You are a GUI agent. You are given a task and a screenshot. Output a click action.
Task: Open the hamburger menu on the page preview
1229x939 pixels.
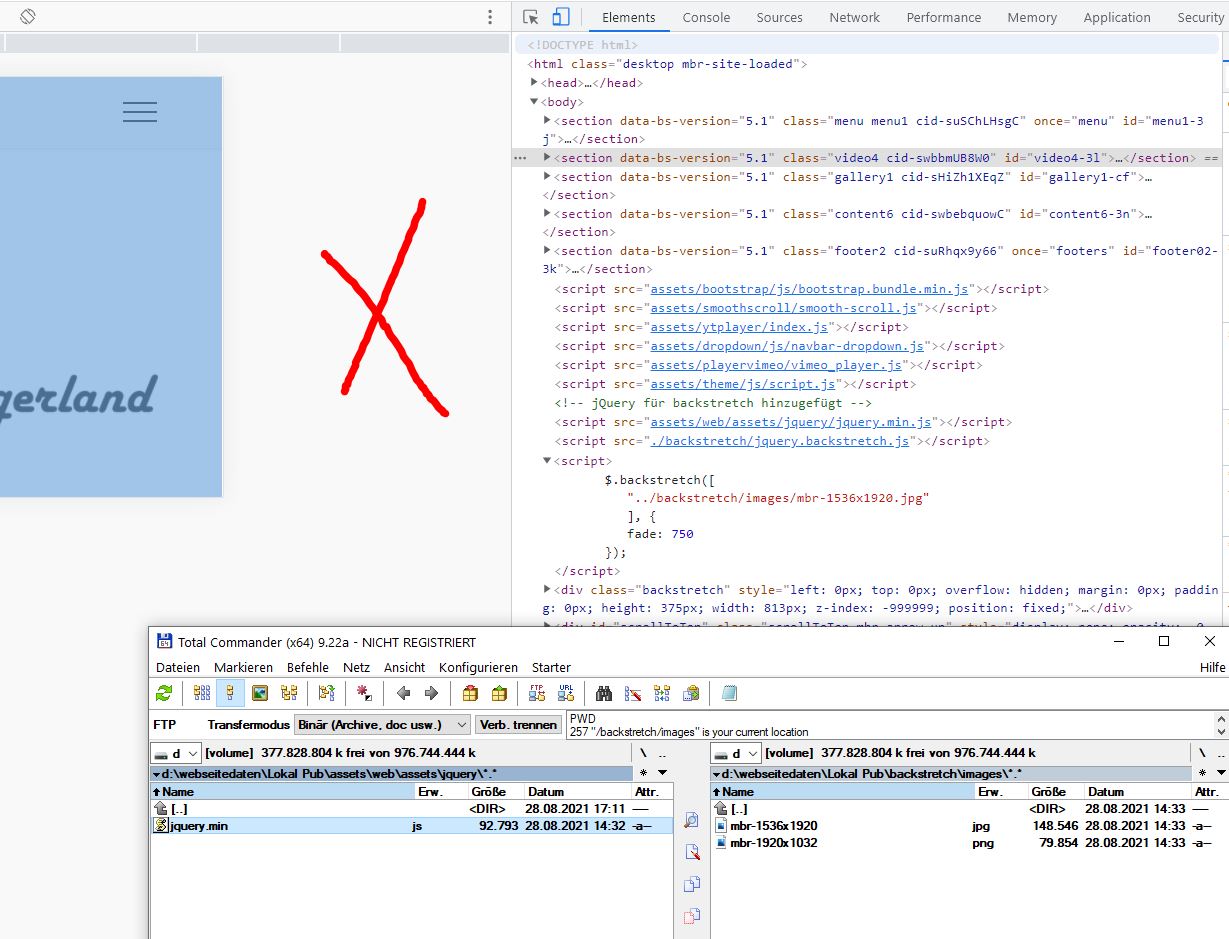click(x=140, y=112)
